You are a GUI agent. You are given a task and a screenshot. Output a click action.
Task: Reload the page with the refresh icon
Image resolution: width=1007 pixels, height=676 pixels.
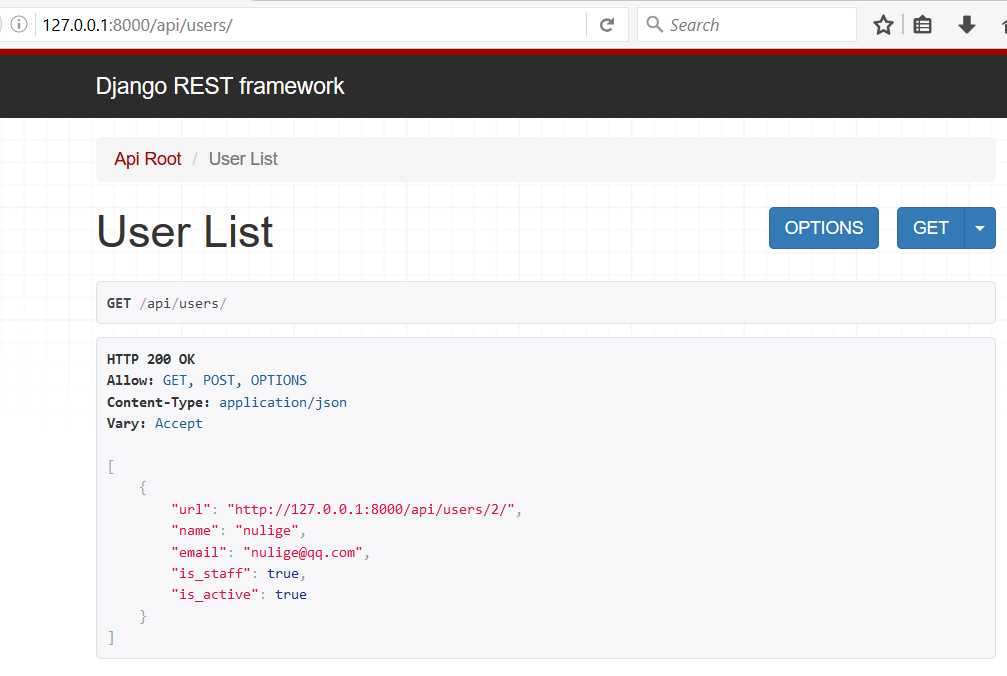coord(607,25)
